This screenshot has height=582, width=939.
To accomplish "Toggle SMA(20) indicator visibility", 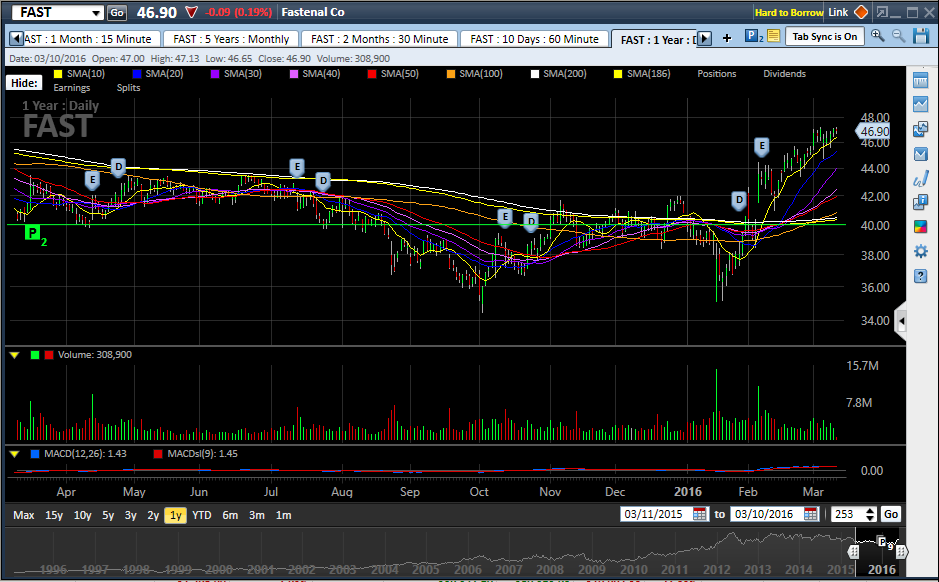I will pyautogui.click(x=157, y=74).
